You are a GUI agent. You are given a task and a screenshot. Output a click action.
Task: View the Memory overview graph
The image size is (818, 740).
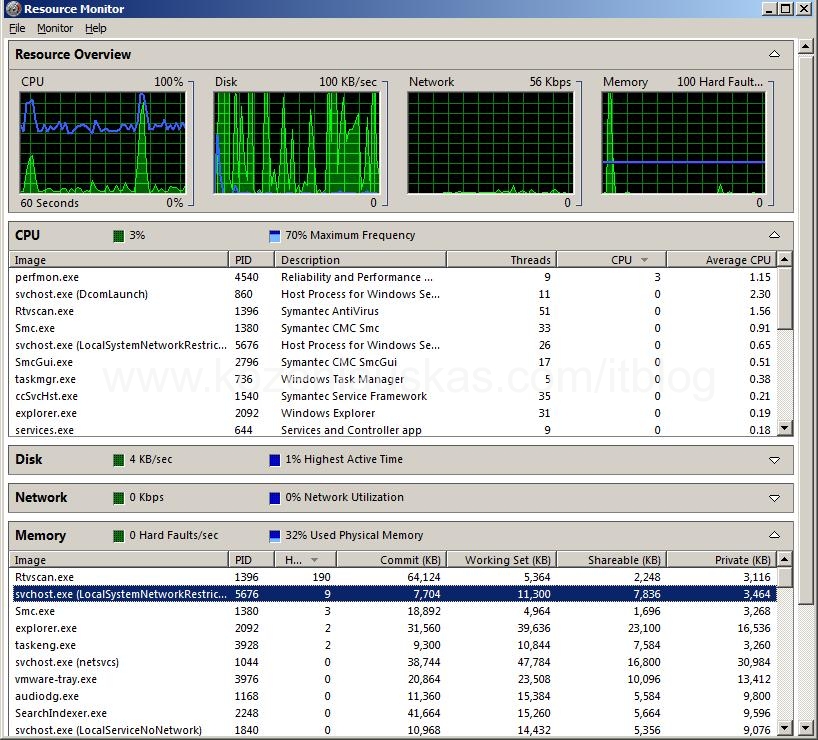pyautogui.click(x=684, y=142)
